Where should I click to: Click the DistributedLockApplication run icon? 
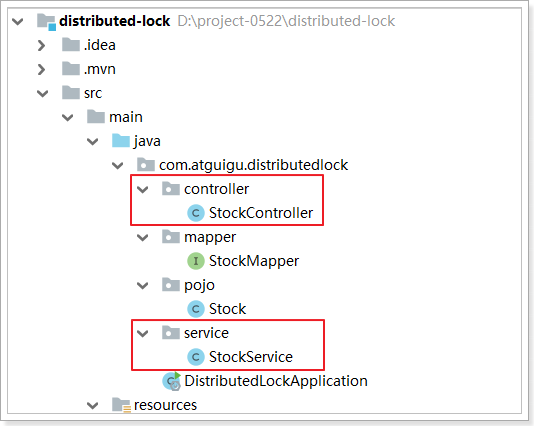click(x=172, y=381)
